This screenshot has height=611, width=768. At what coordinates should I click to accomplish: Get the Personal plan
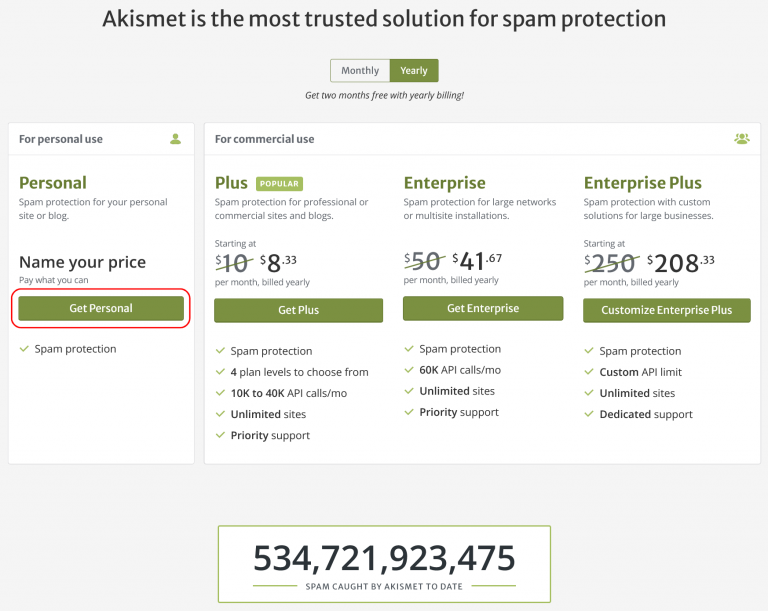tap(101, 308)
